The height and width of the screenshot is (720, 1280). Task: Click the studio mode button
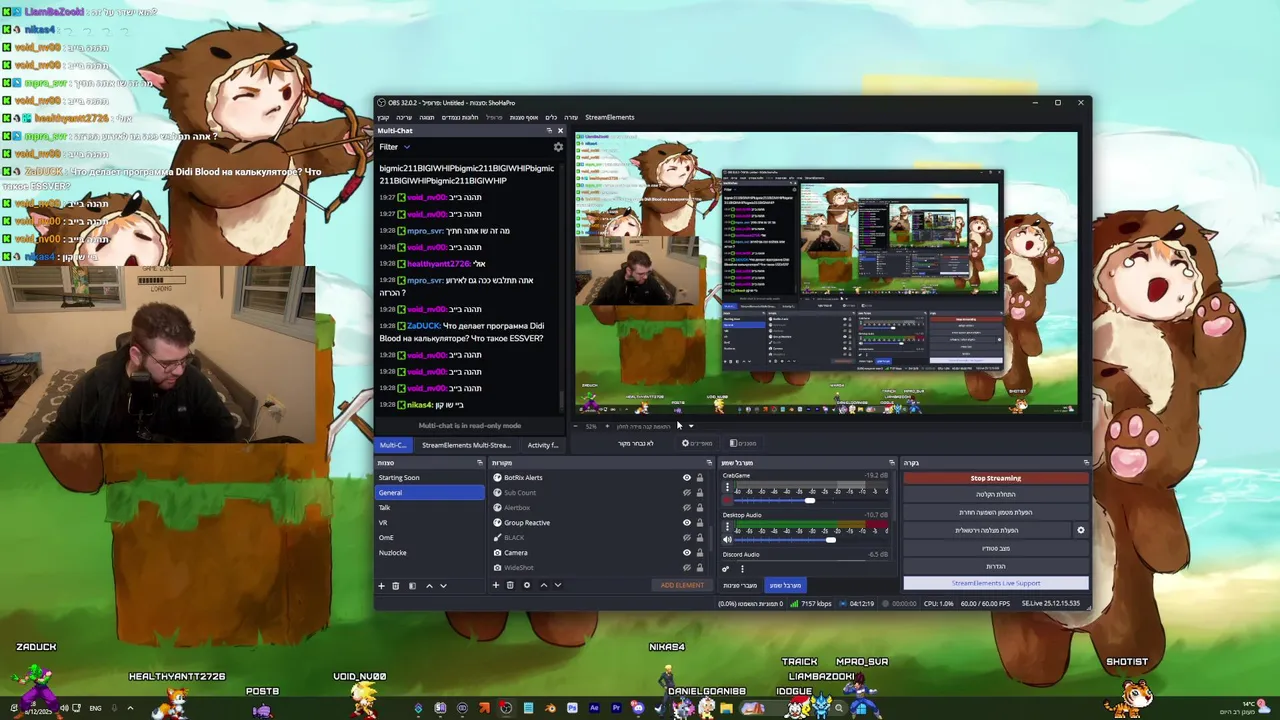[996, 548]
